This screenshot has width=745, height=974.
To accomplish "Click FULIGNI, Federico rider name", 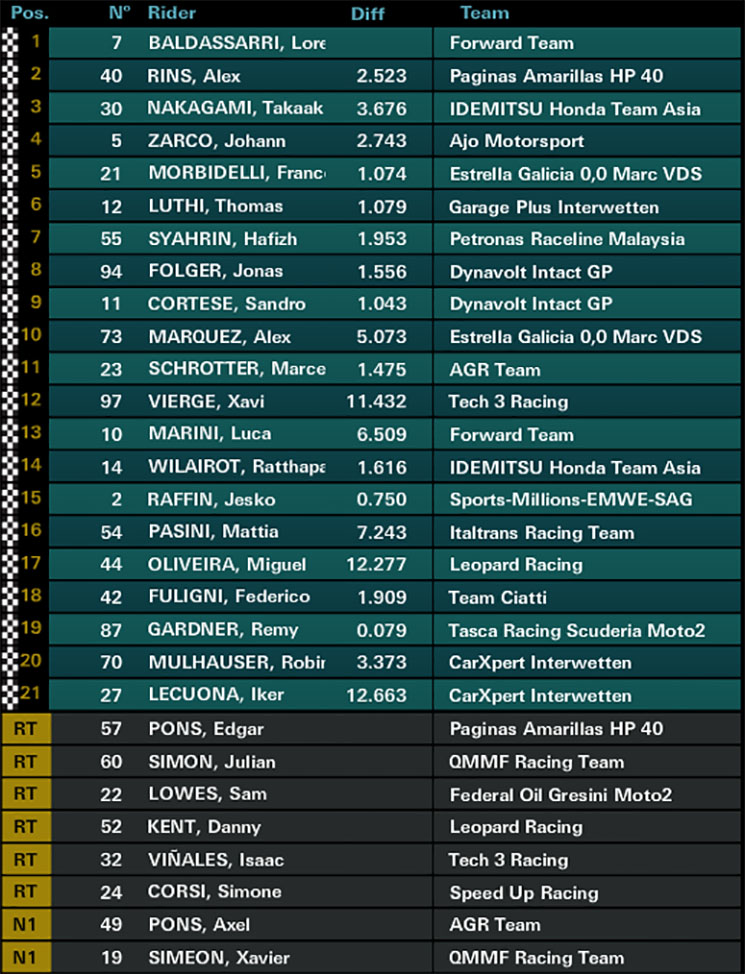I will click(229, 597).
